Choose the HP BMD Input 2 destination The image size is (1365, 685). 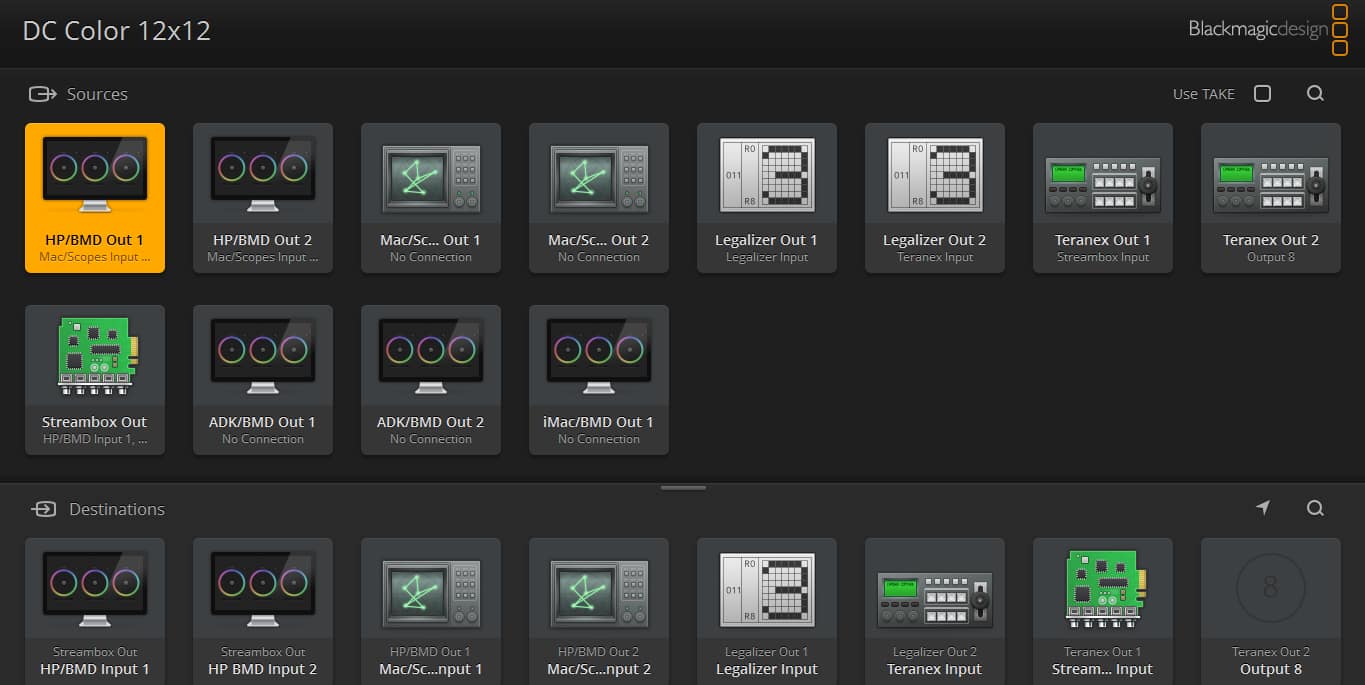[263, 611]
